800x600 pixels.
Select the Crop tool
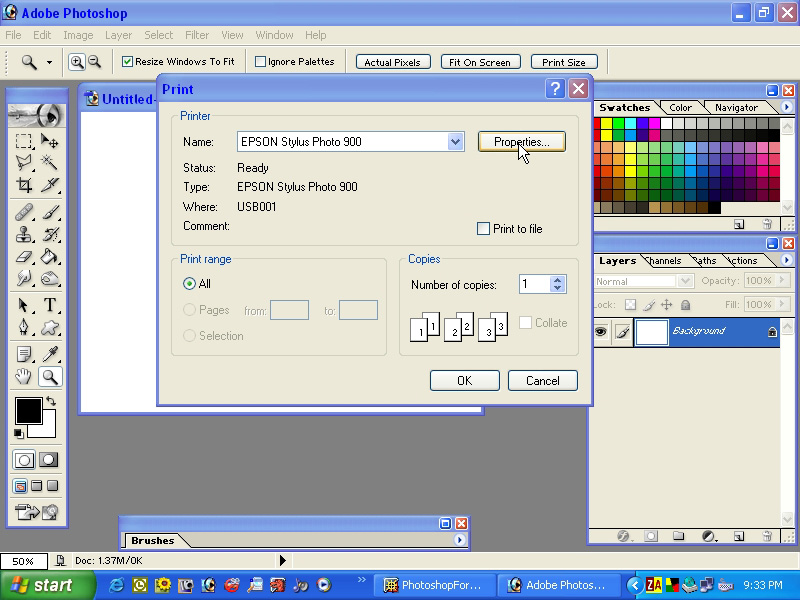(x=25, y=186)
